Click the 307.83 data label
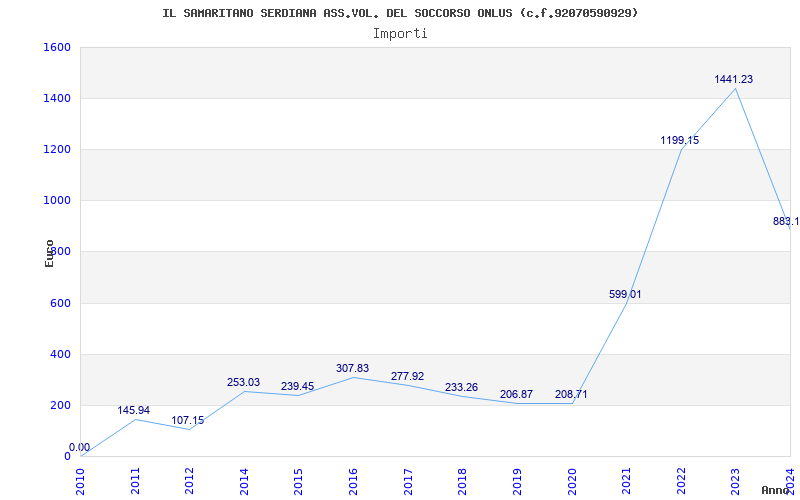Viewport: 800px width, 500px height. tap(353, 368)
